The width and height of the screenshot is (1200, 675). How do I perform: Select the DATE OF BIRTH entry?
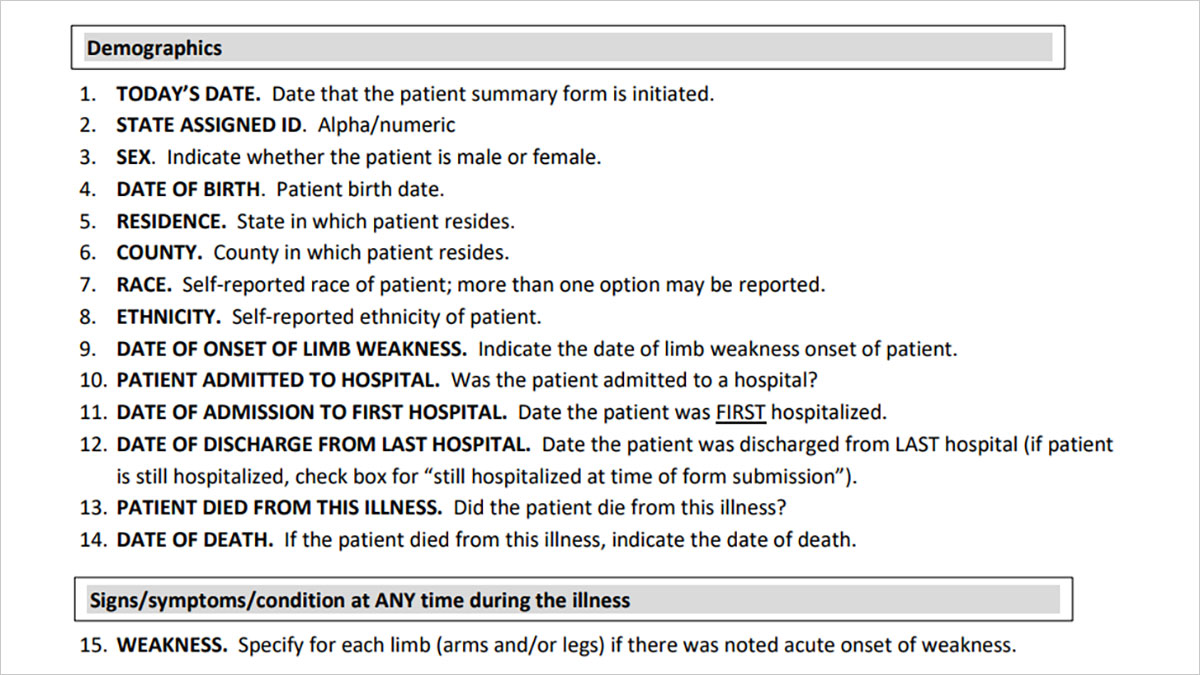click(280, 189)
